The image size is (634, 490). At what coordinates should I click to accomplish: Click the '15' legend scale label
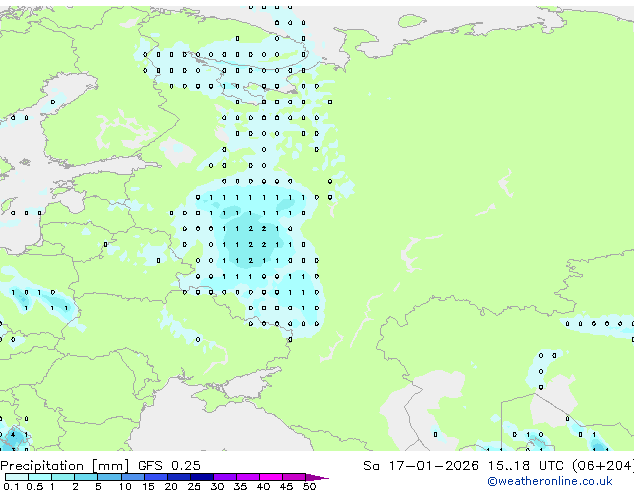[148, 486]
